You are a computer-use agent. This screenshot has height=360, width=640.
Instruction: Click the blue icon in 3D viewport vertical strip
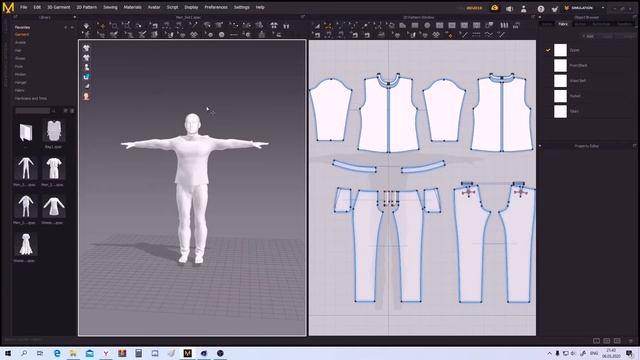87,77
